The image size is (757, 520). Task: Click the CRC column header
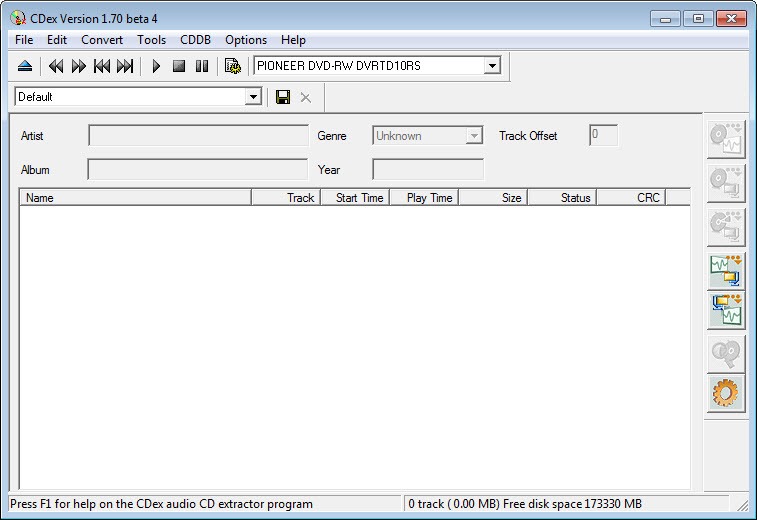[631, 197]
